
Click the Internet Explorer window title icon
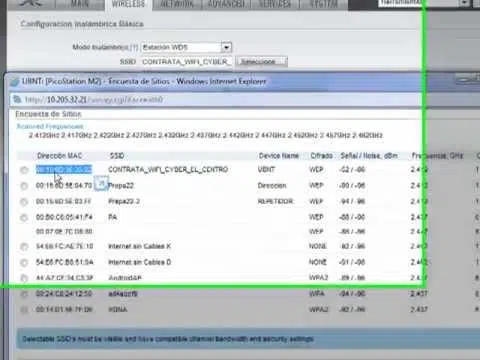15,81
